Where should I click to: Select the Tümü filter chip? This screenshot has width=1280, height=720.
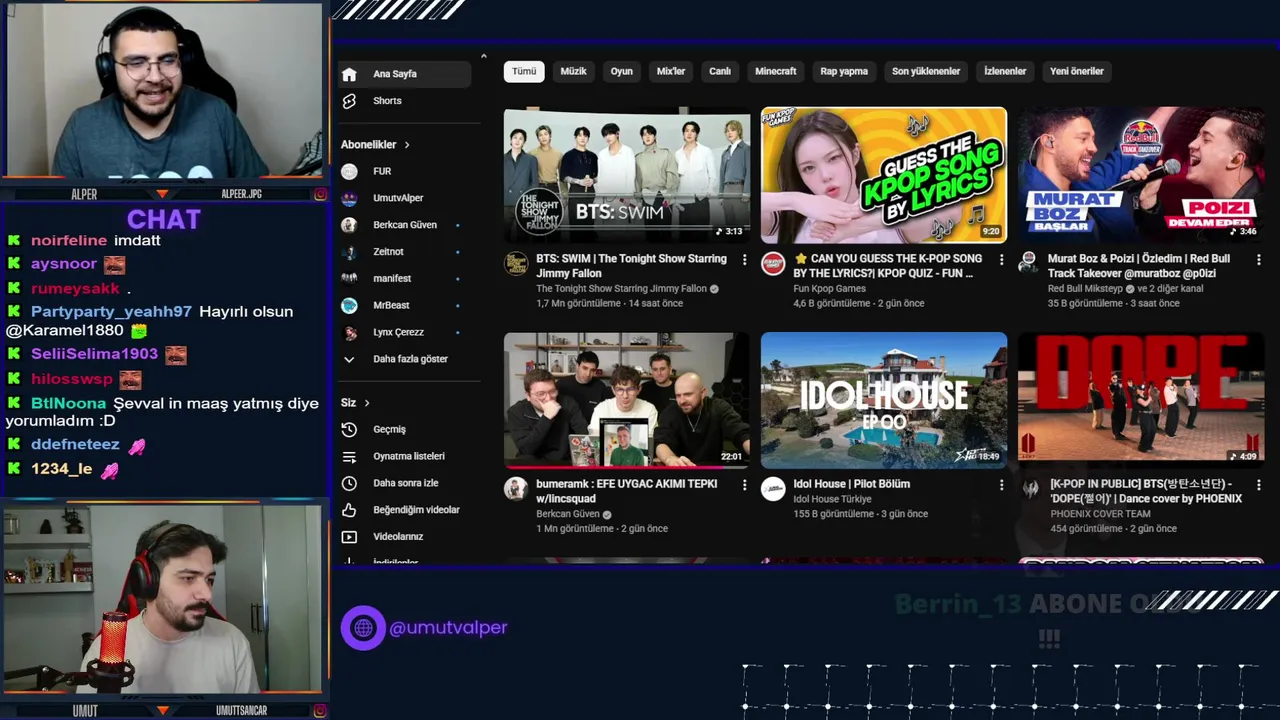click(524, 72)
